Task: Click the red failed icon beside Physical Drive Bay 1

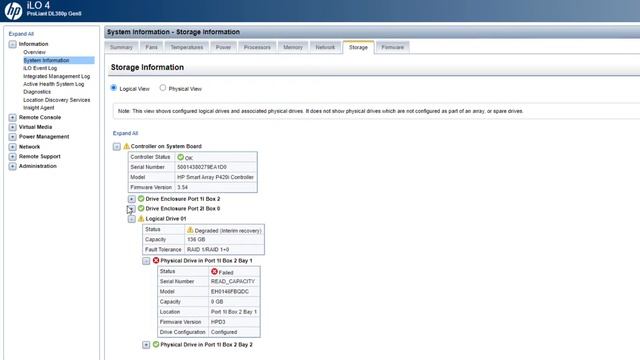Action: [156, 260]
